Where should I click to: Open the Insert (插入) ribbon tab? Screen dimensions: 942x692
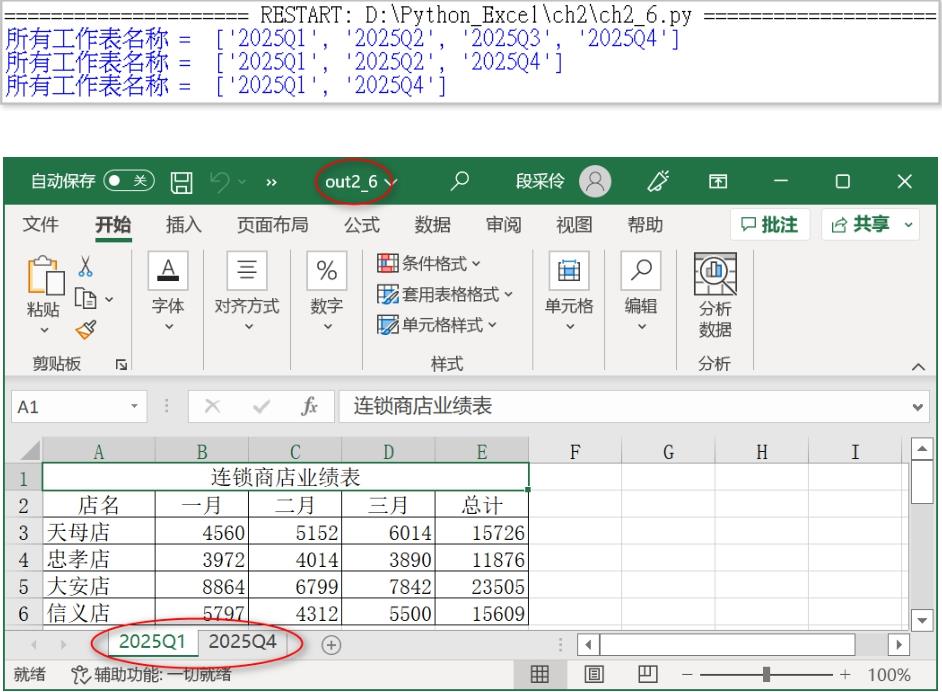point(184,225)
